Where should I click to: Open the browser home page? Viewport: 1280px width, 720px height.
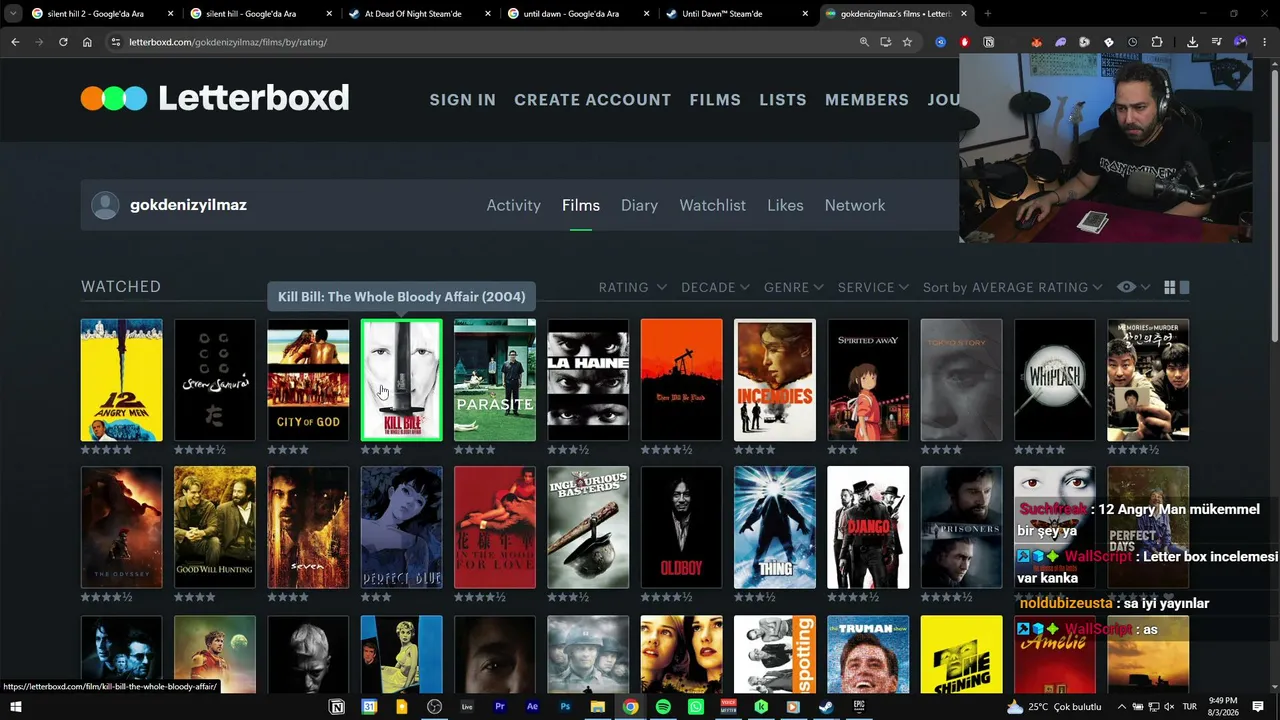pos(87,42)
